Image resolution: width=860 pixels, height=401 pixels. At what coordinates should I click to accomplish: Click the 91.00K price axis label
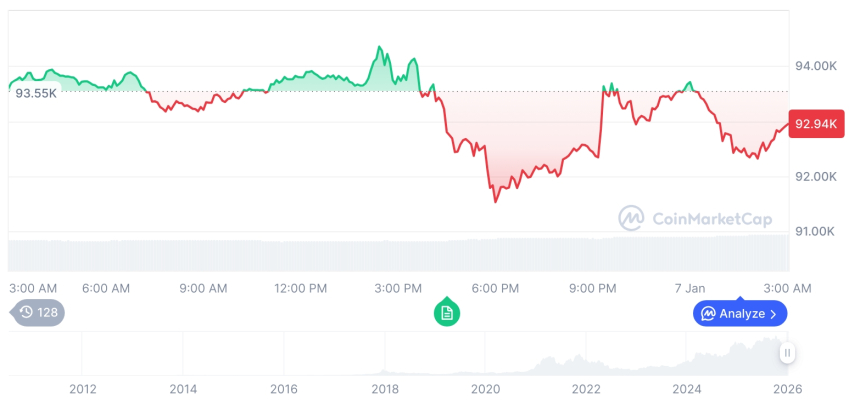pyautogui.click(x=815, y=231)
